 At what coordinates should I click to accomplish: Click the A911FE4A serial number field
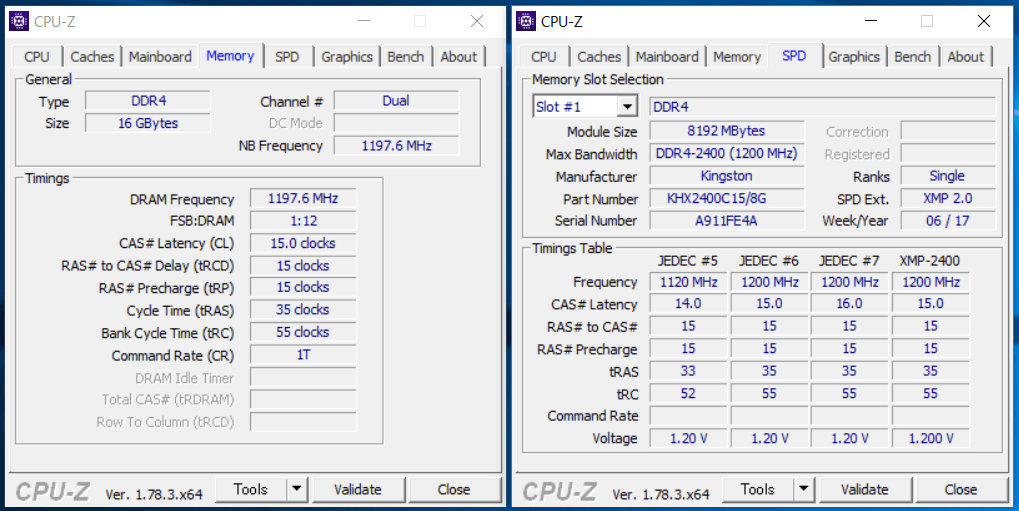click(x=727, y=221)
